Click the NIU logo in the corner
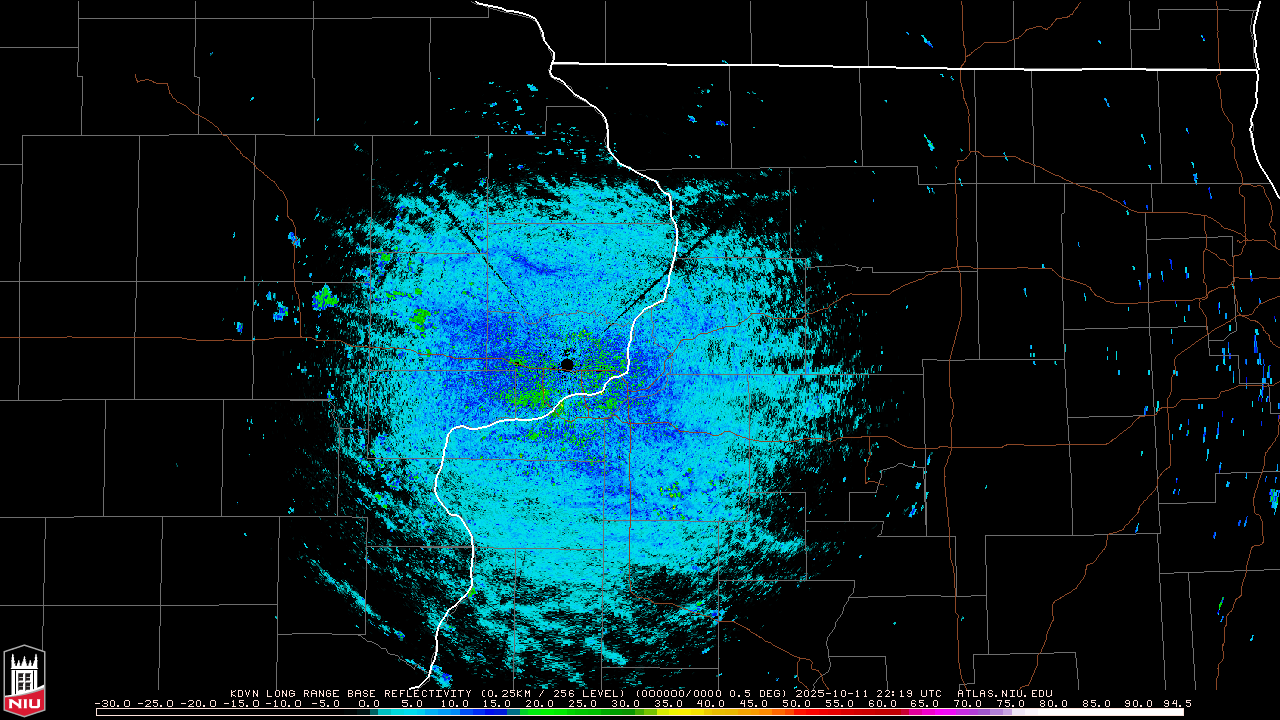Screen dimensions: 1280x720 24,680
